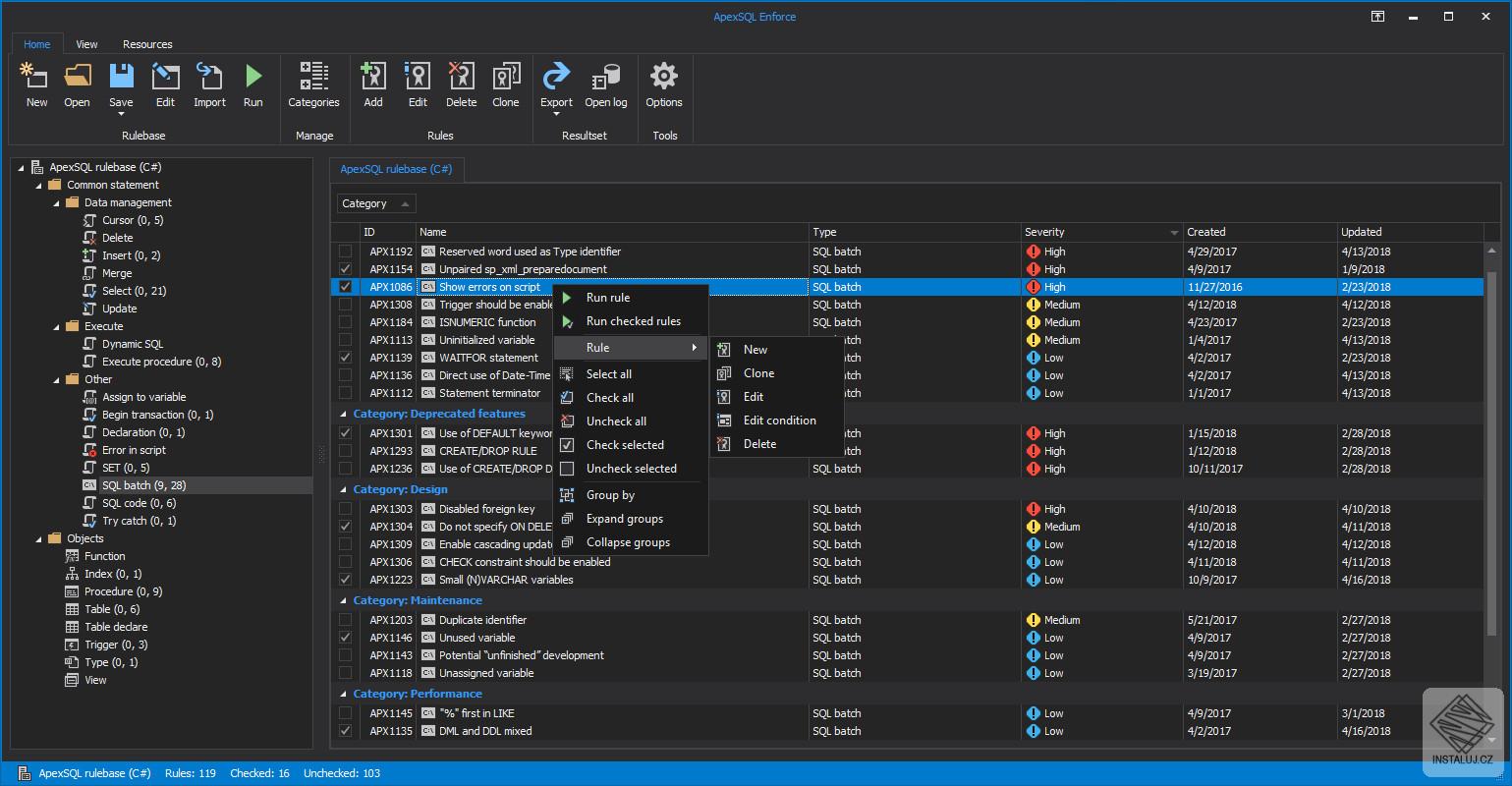Sort rules by the Created column header
Image resolution: width=1512 pixels, height=786 pixels.
(x=1260, y=232)
